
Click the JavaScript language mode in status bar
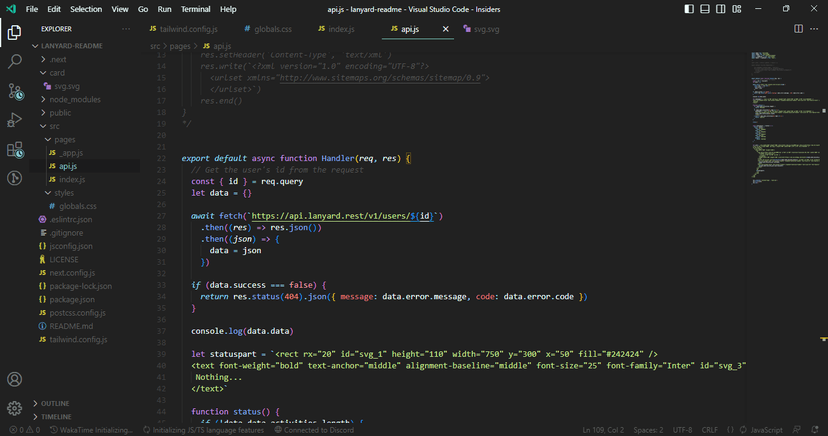coord(766,430)
